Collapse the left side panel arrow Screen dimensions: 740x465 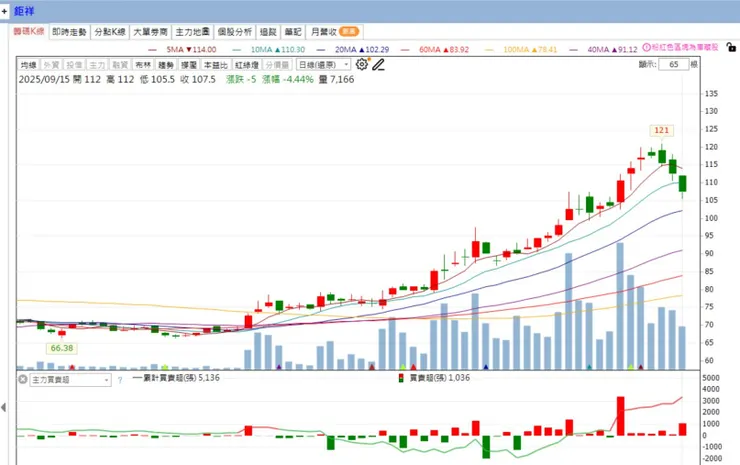pyautogui.click(x=3, y=407)
